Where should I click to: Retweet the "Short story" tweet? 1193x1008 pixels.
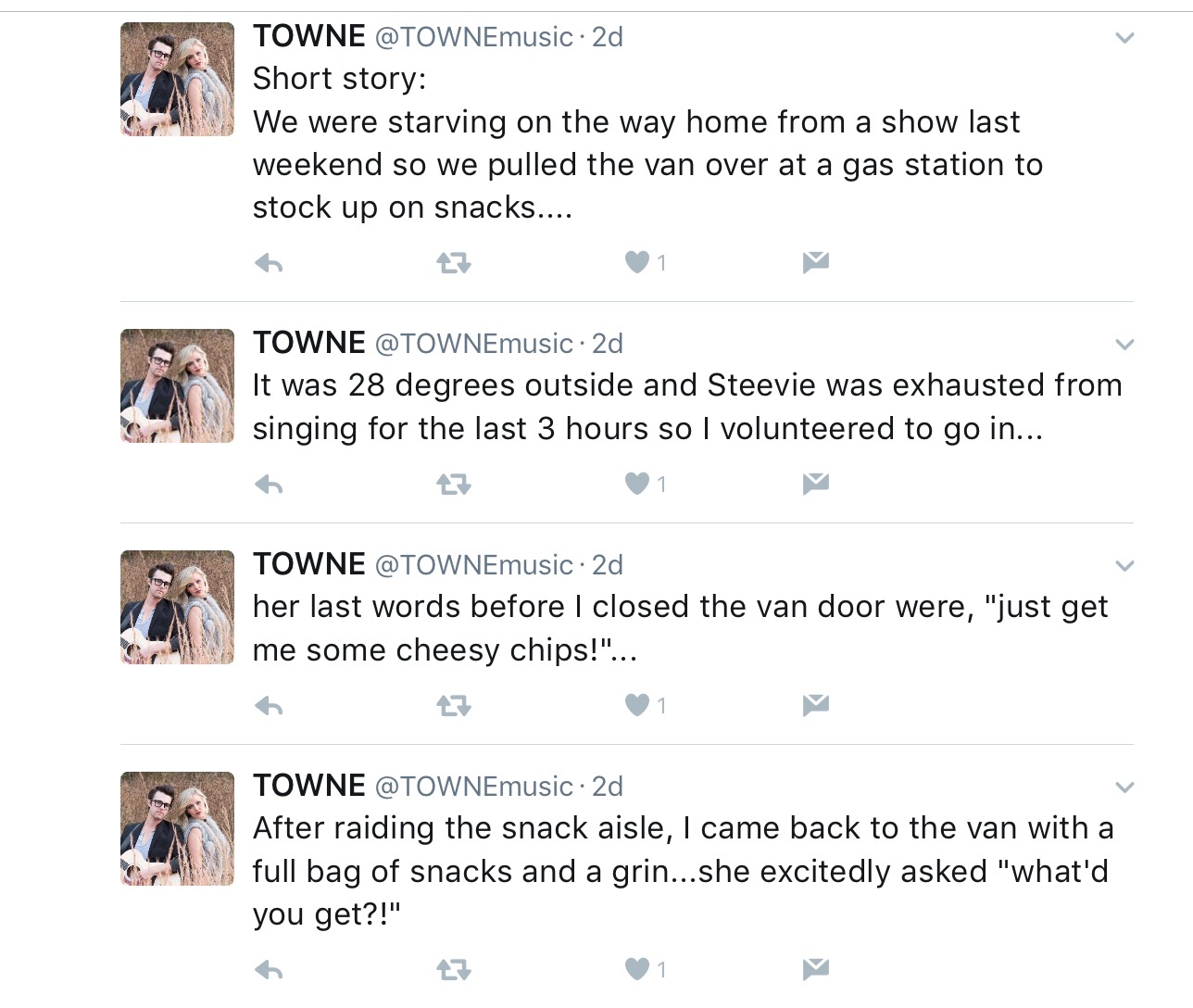click(x=454, y=264)
